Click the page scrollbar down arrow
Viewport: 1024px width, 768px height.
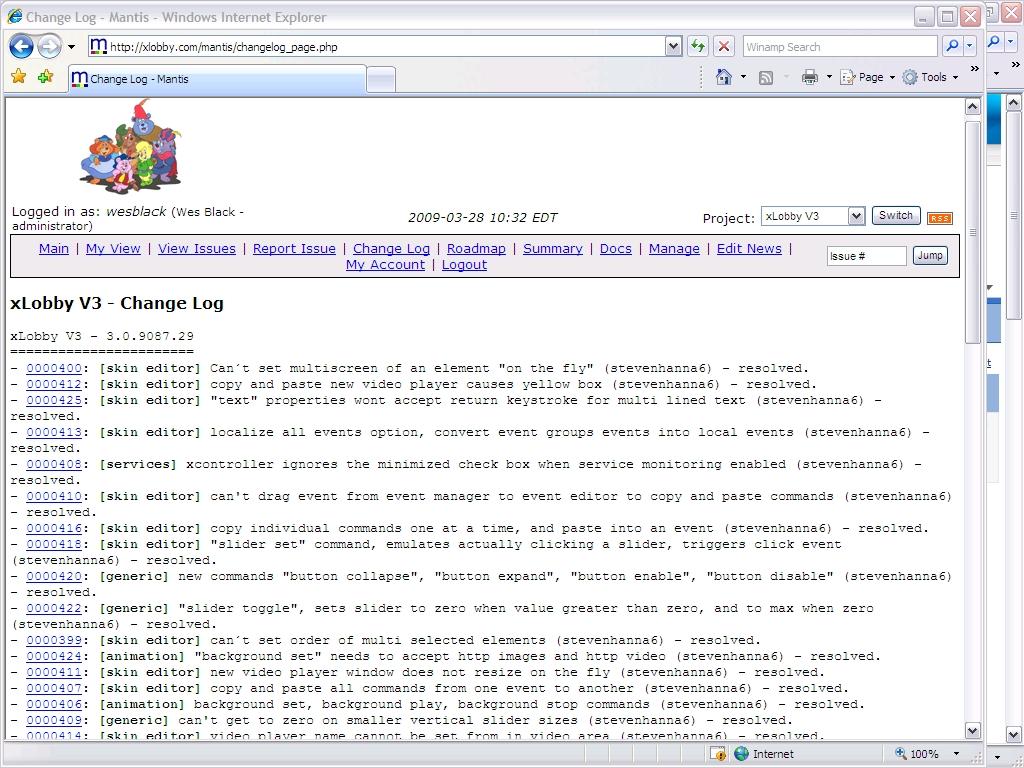[972, 731]
